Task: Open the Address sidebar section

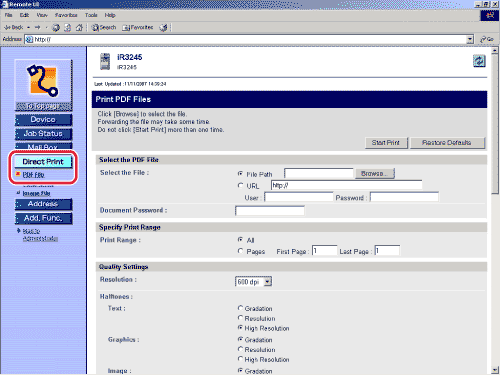Action: click(43, 204)
